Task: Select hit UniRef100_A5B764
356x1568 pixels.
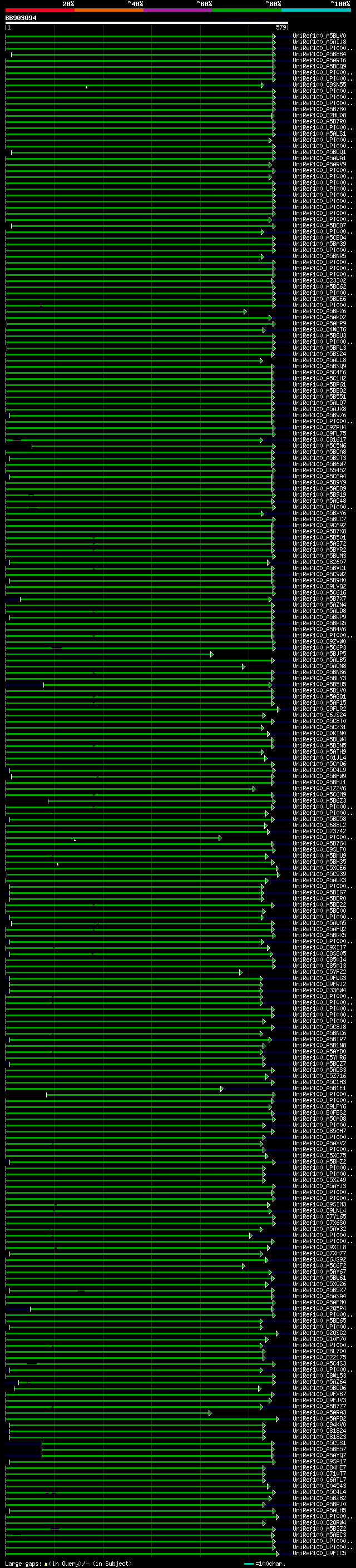Action: pos(319,844)
